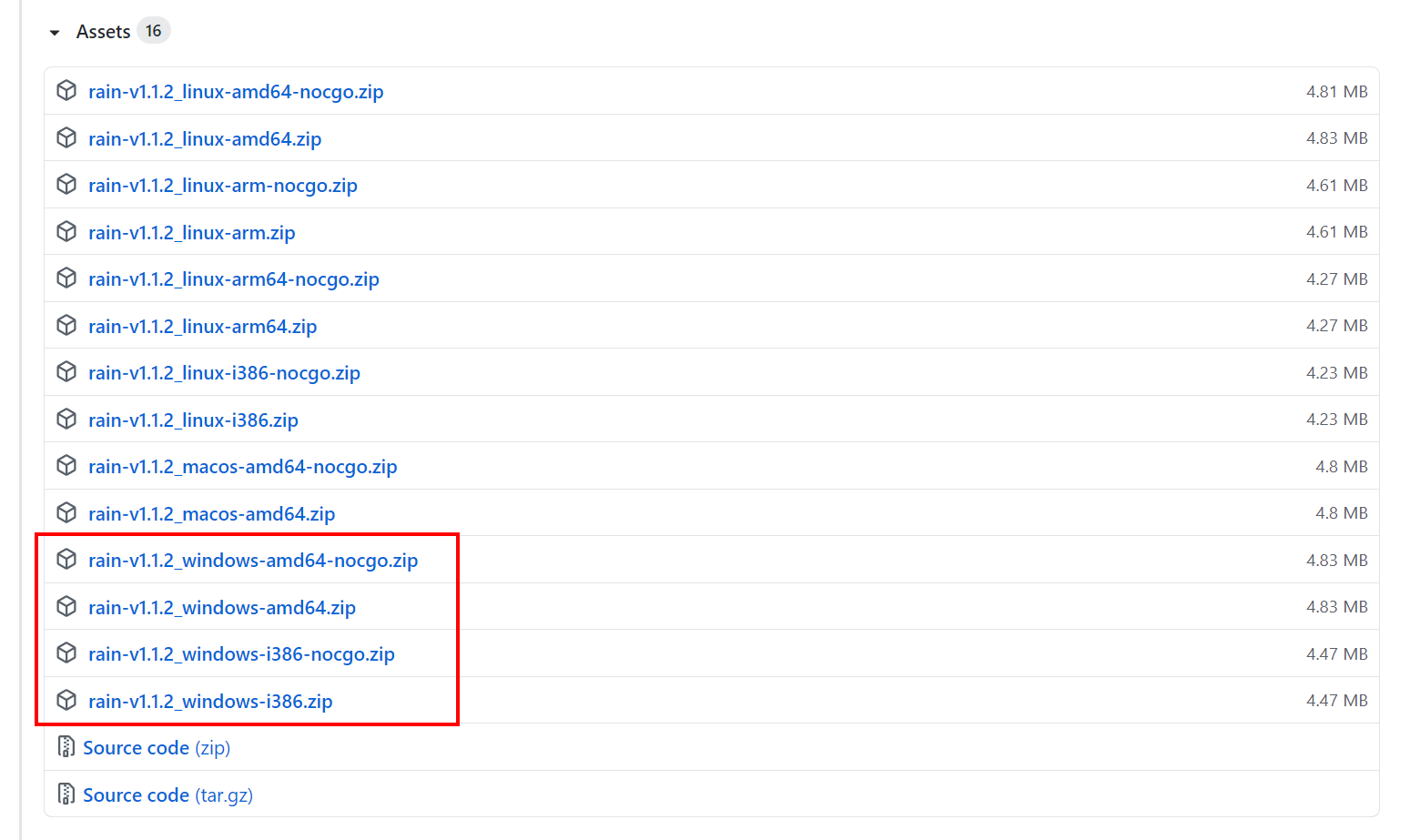
Task: Download rain-v1.1.2_windows-i386.zip
Action: [210, 701]
